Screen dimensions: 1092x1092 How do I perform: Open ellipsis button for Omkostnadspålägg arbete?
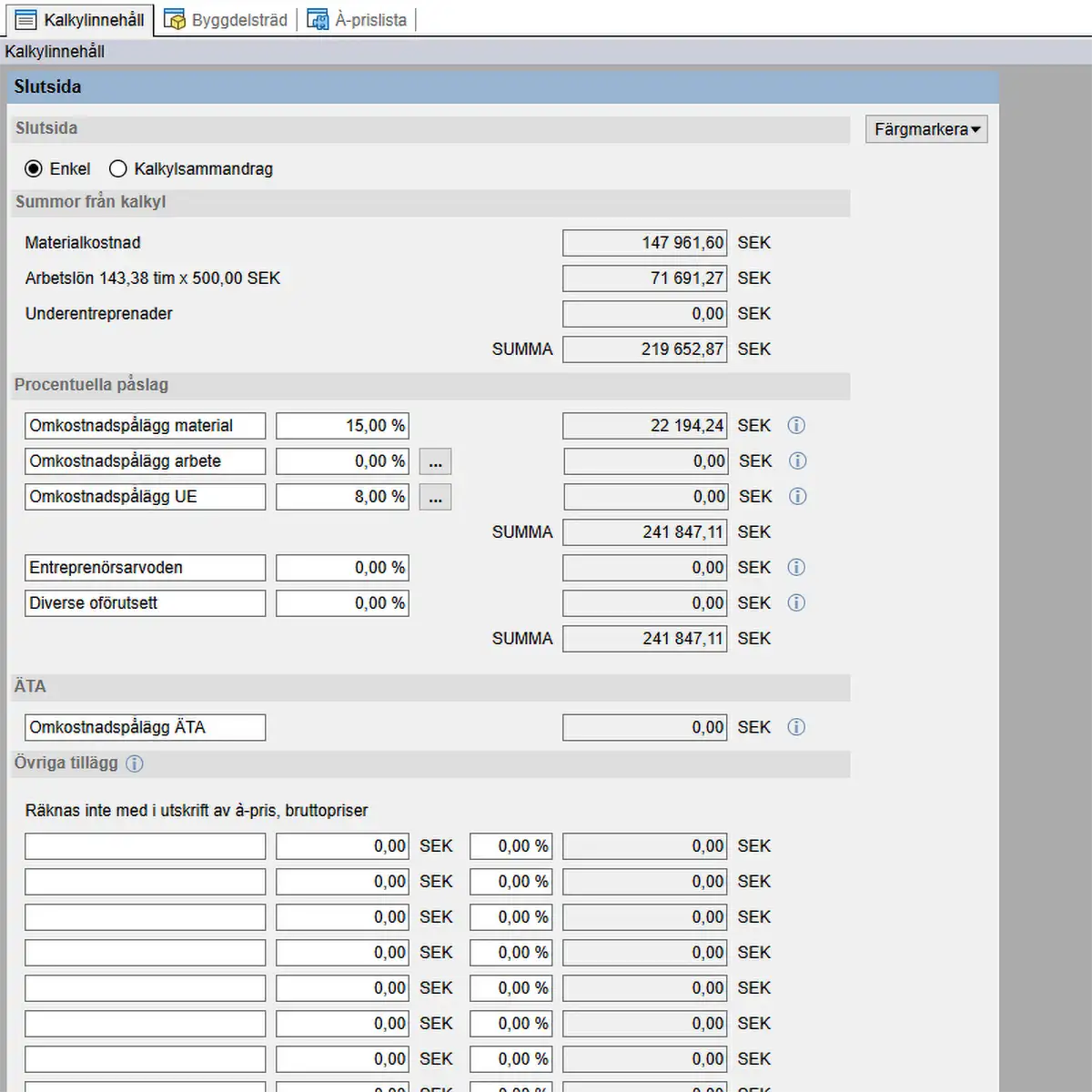pos(435,462)
